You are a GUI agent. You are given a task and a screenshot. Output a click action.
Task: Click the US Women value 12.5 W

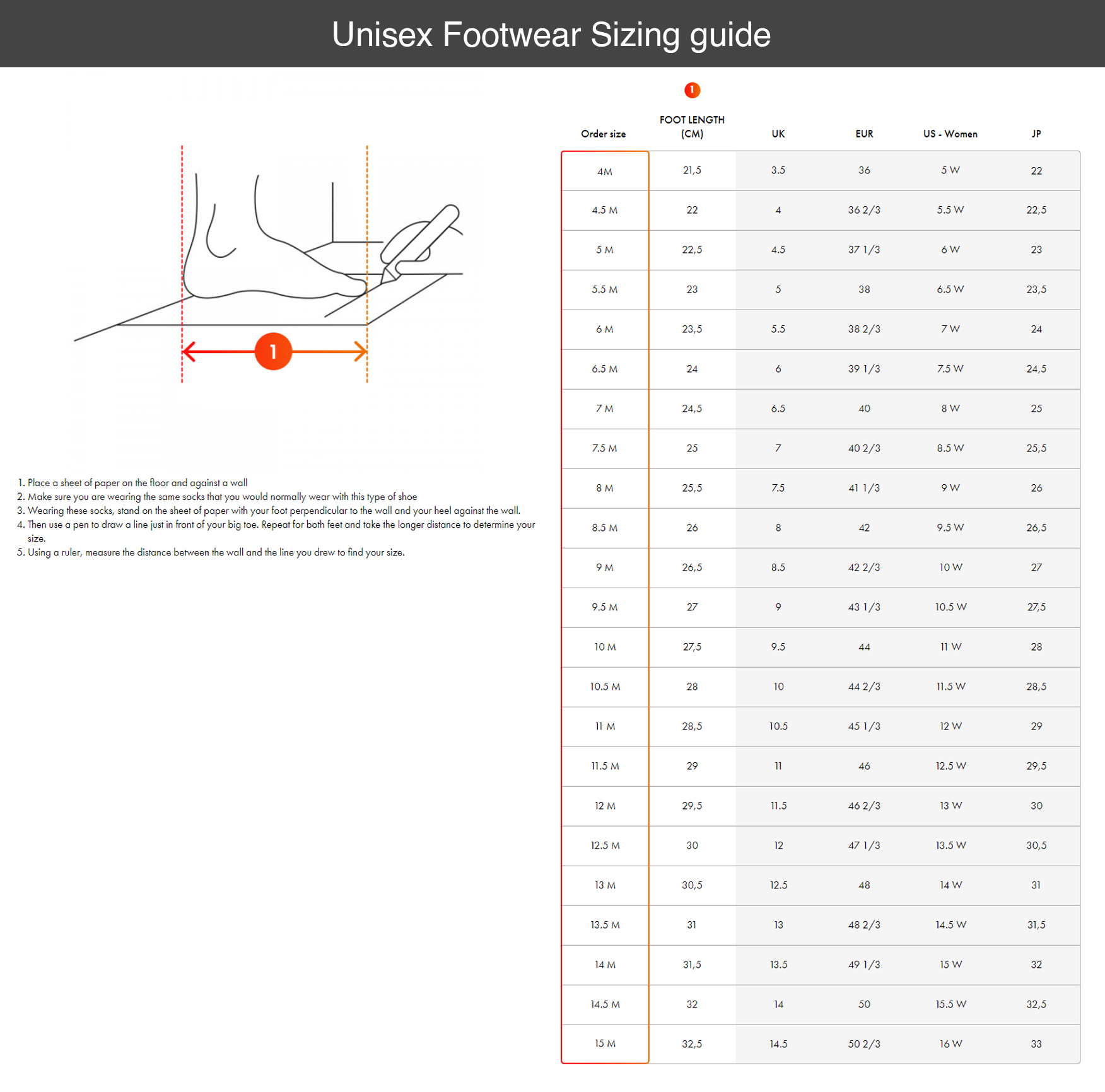coord(950,766)
